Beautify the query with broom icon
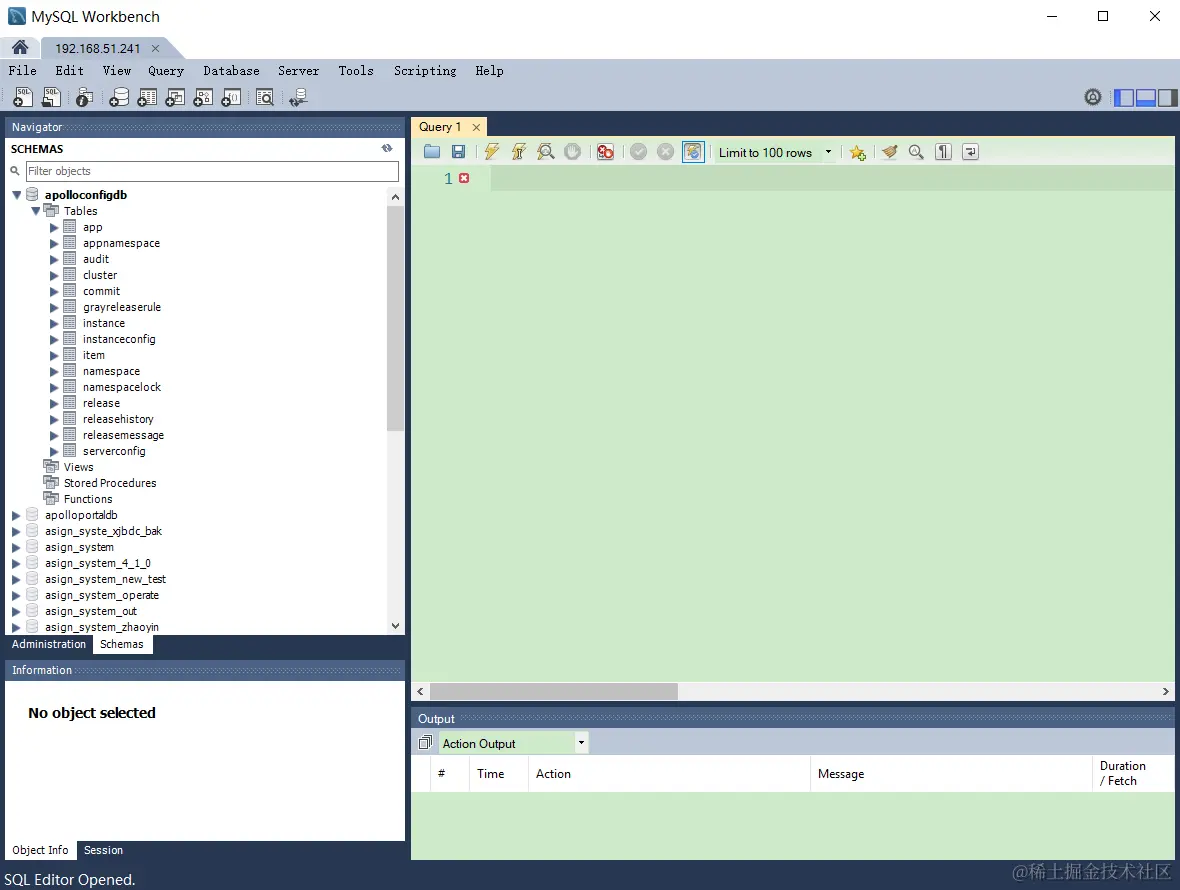The image size is (1180, 890). click(x=890, y=152)
